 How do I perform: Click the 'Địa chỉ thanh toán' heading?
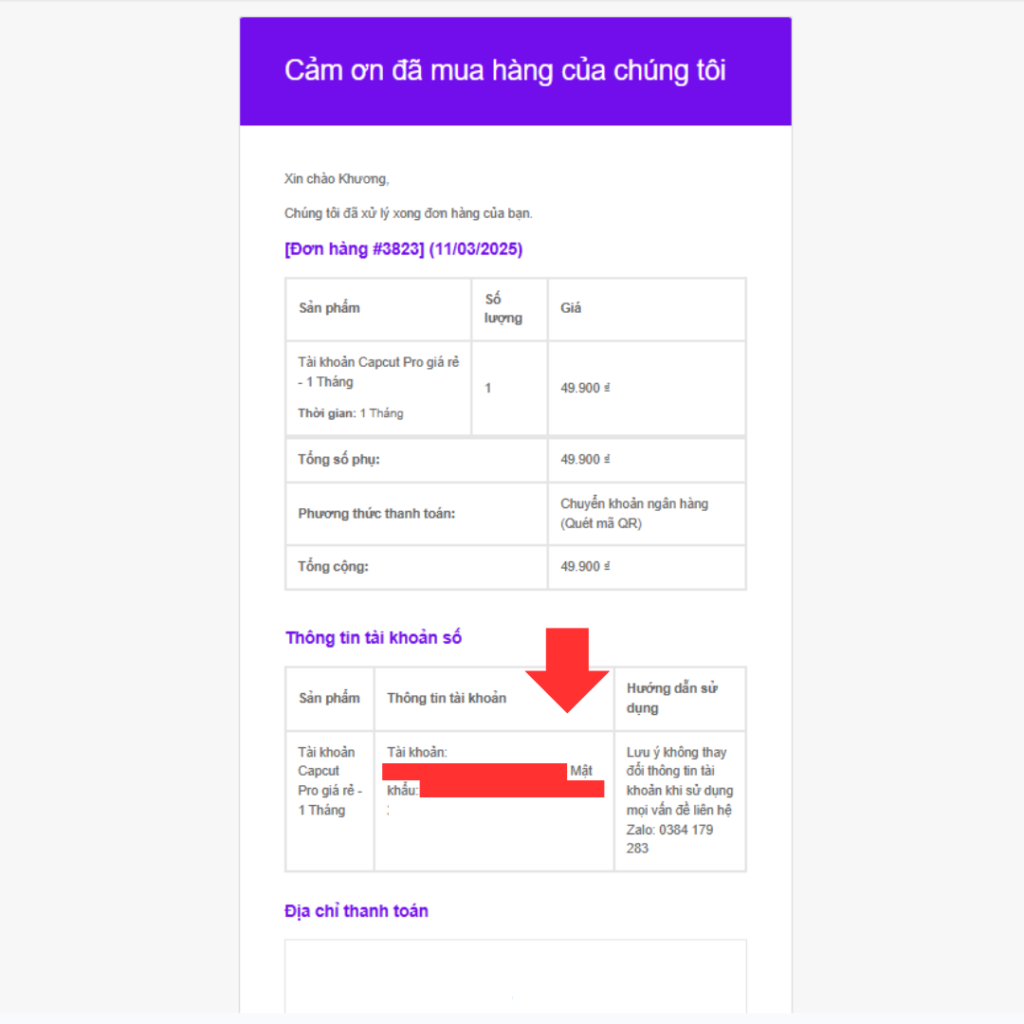coord(357,910)
